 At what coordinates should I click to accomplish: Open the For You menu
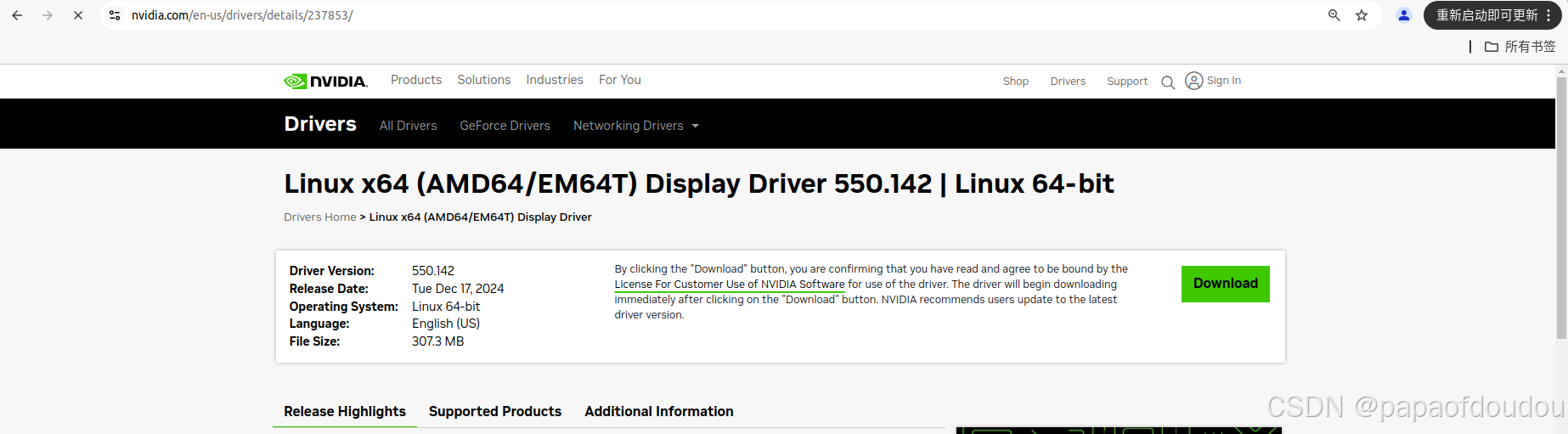pyautogui.click(x=620, y=80)
